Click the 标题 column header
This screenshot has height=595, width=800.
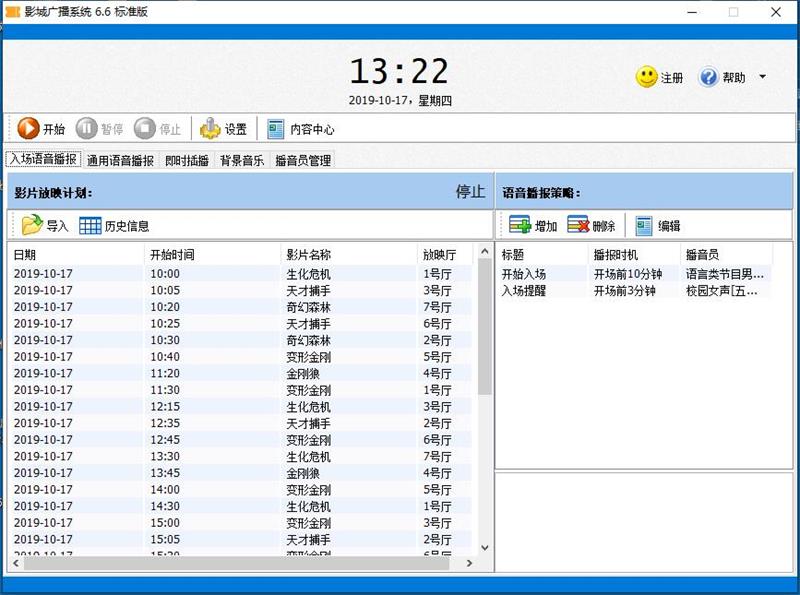coord(543,255)
